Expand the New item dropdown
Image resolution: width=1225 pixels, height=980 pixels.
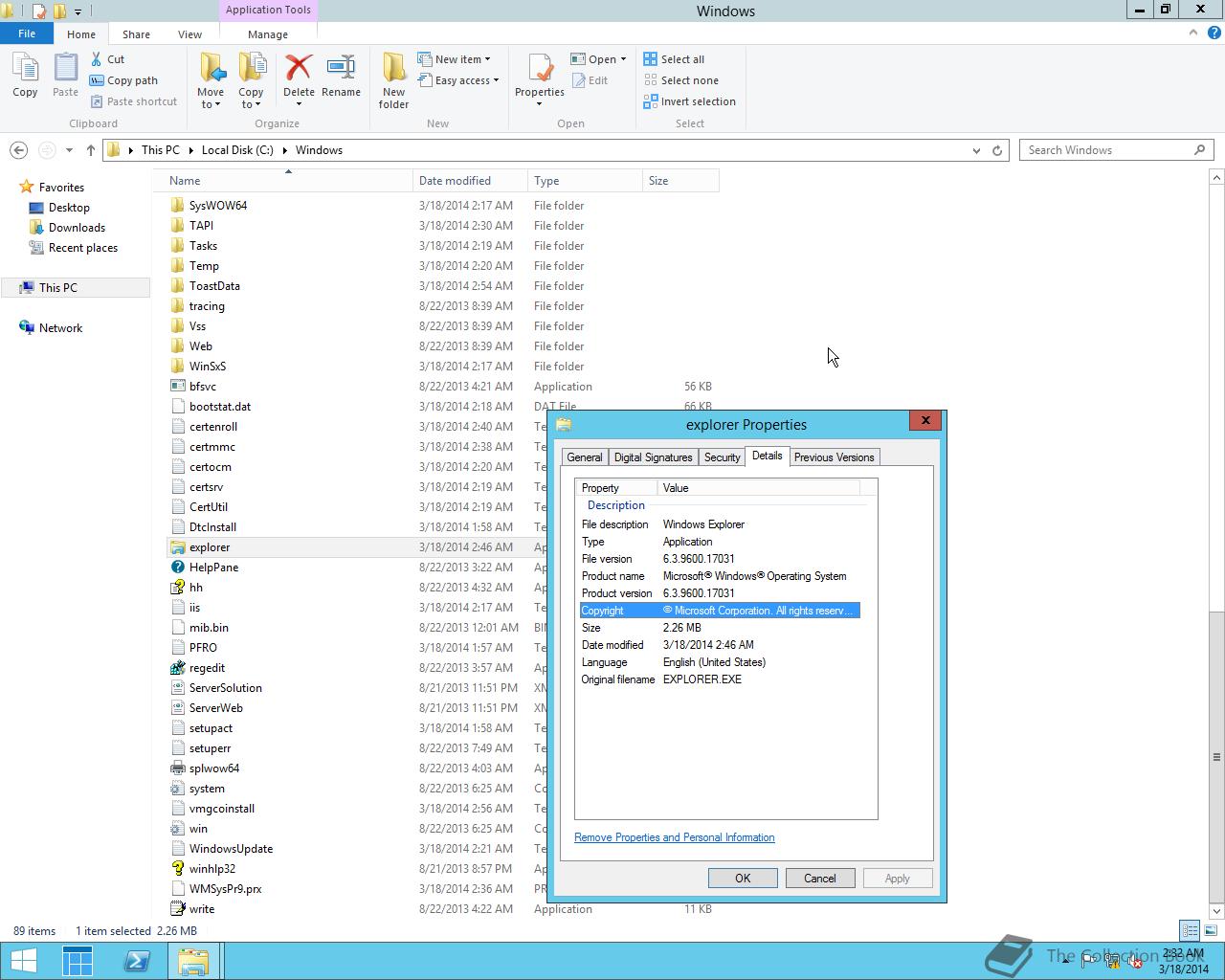click(x=455, y=59)
